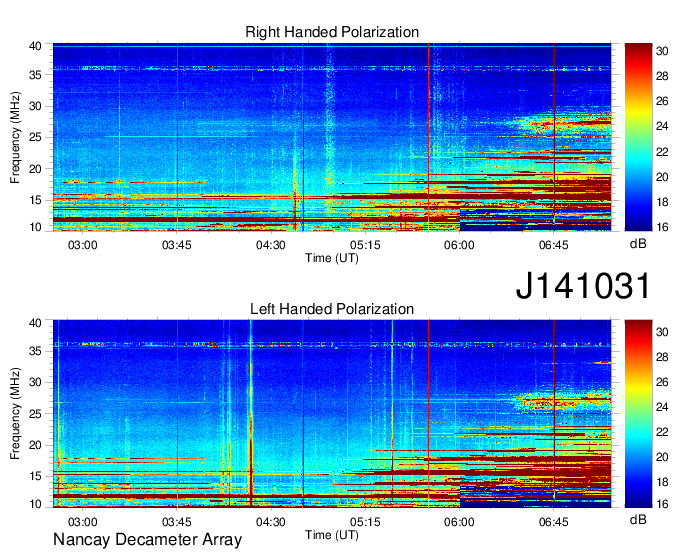The width and height of the screenshot is (680, 552).
Task: Click the 25 MHz tick on the upper plot
Action: click(35, 137)
